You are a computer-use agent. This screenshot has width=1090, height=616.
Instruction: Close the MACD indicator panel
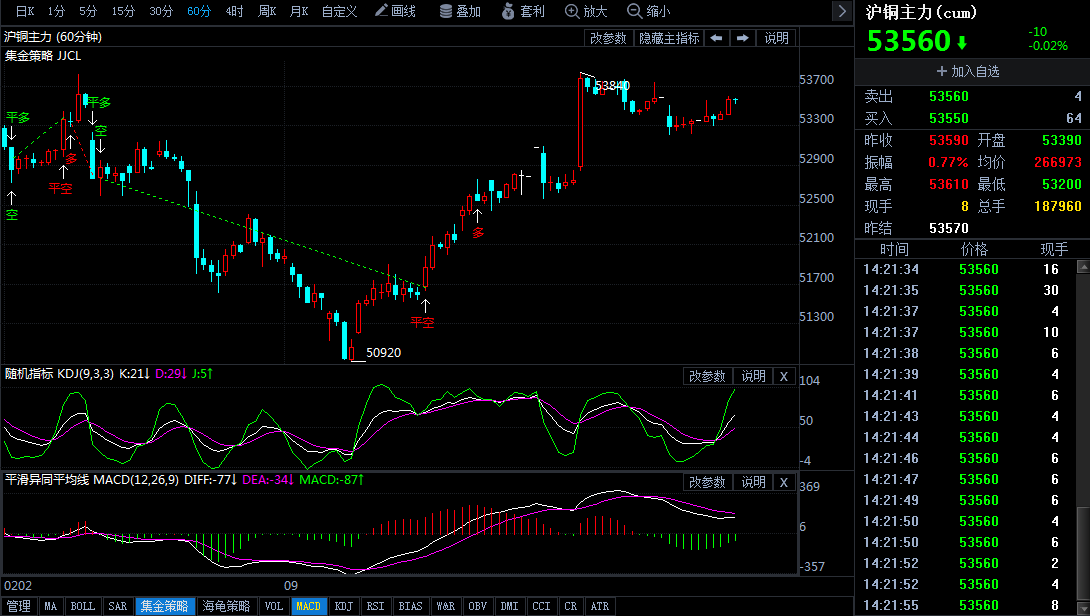[x=783, y=483]
